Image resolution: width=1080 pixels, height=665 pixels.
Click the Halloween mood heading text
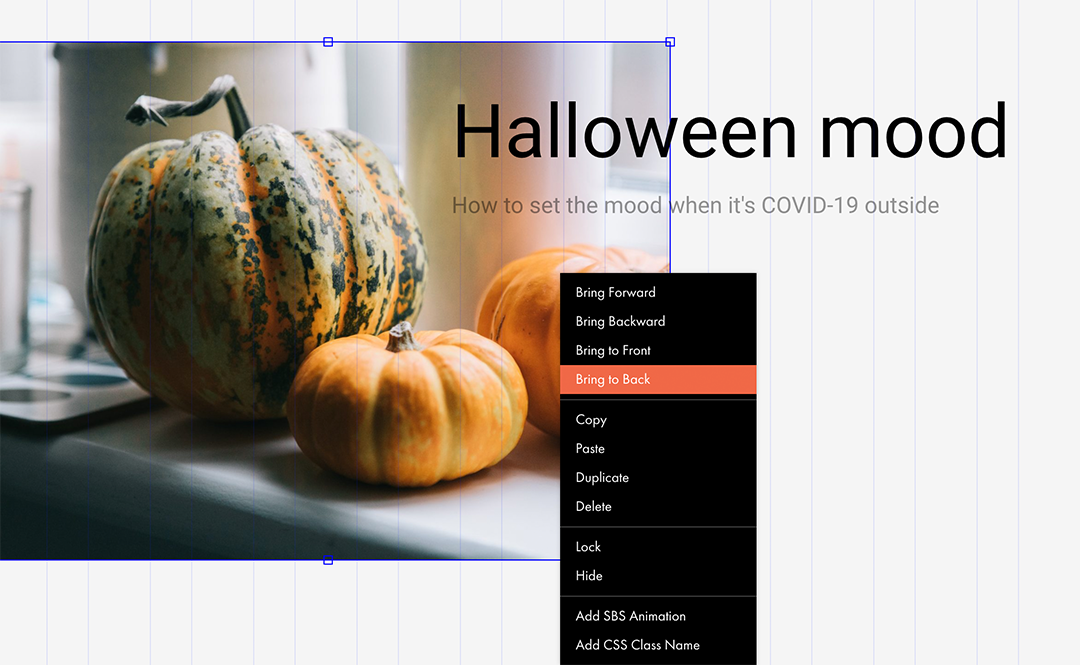coord(731,130)
